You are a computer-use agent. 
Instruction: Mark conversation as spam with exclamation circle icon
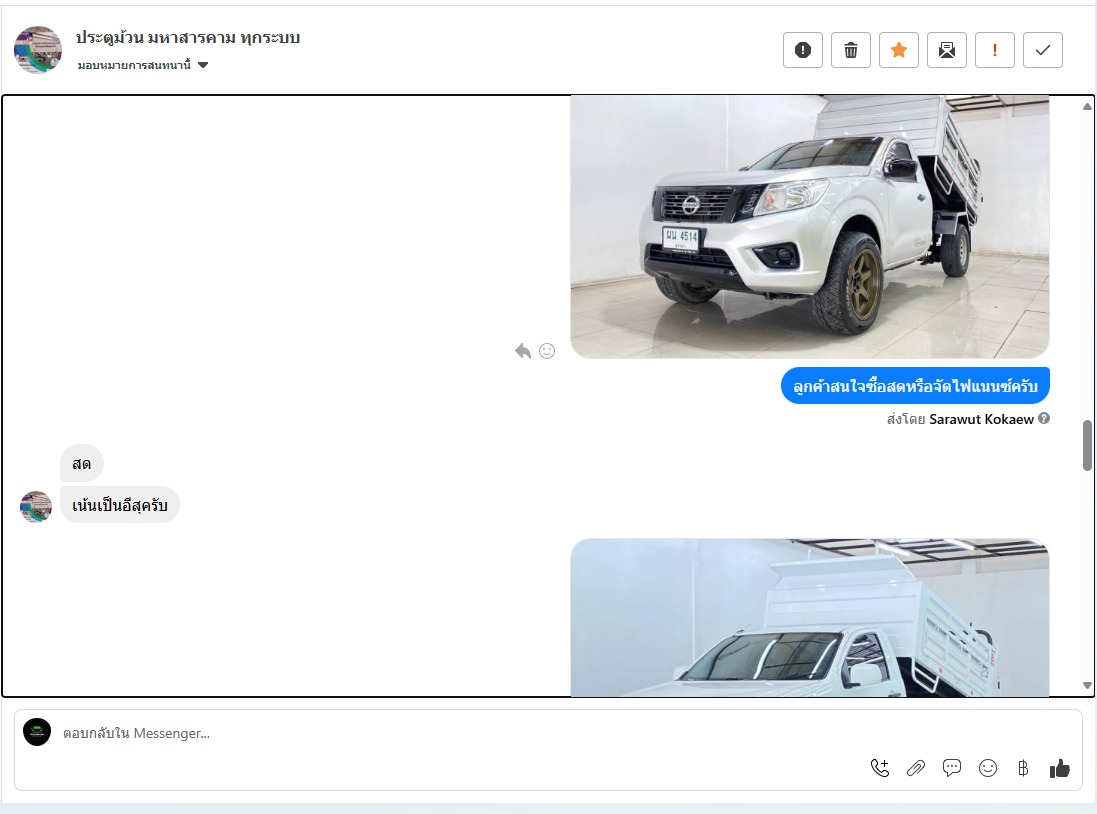click(x=802, y=50)
